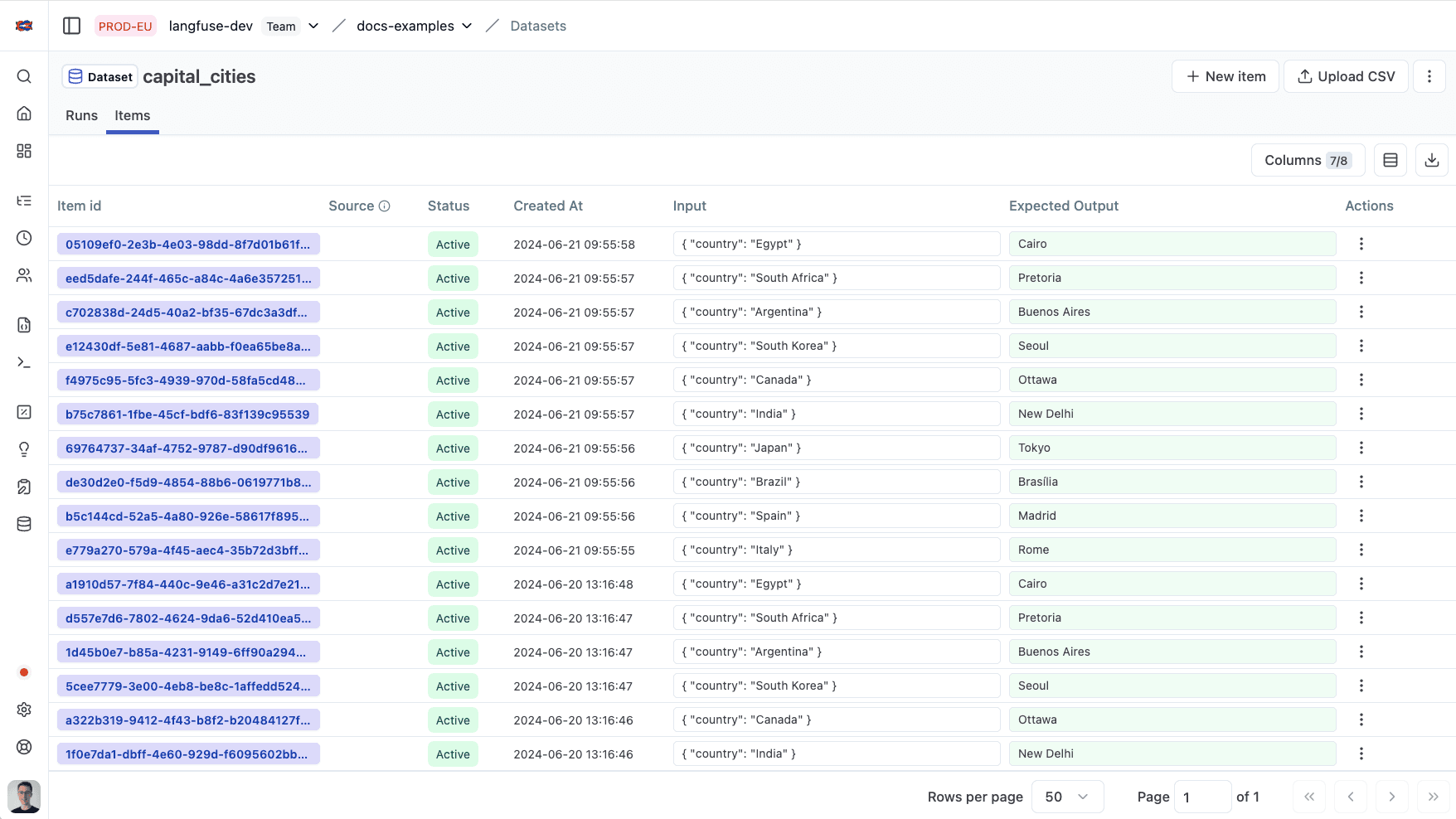
Task: Open the Rows per page selector
Action: [1067, 797]
